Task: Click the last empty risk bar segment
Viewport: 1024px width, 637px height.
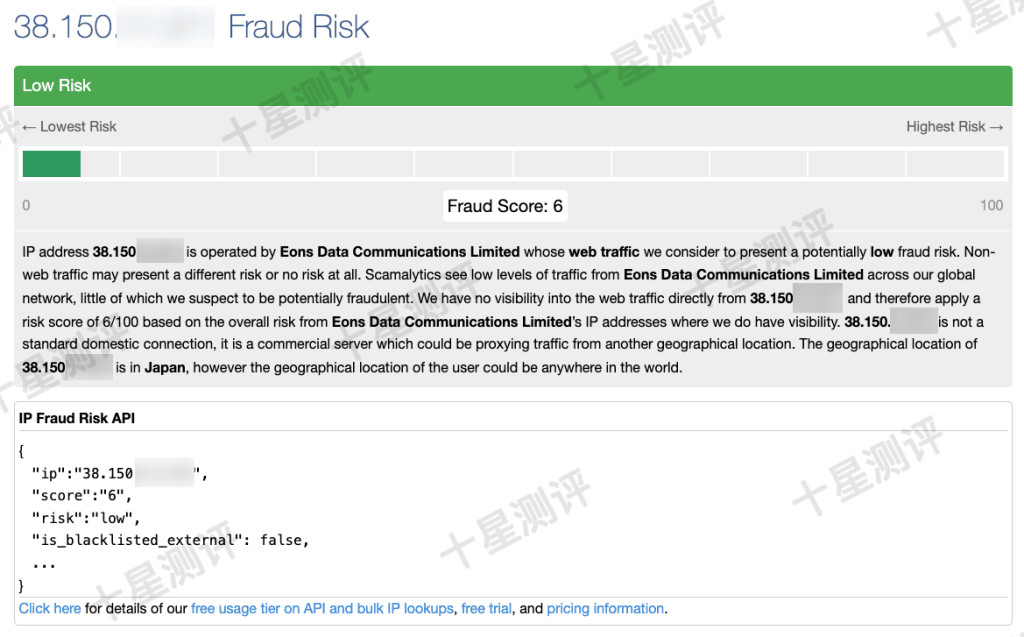Action: click(x=955, y=163)
